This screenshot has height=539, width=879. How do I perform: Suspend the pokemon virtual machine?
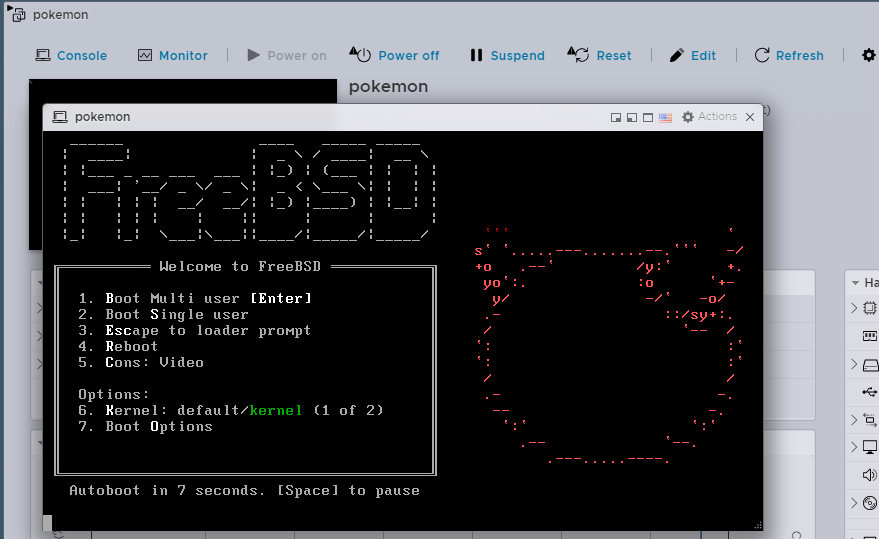click(507, 55)
